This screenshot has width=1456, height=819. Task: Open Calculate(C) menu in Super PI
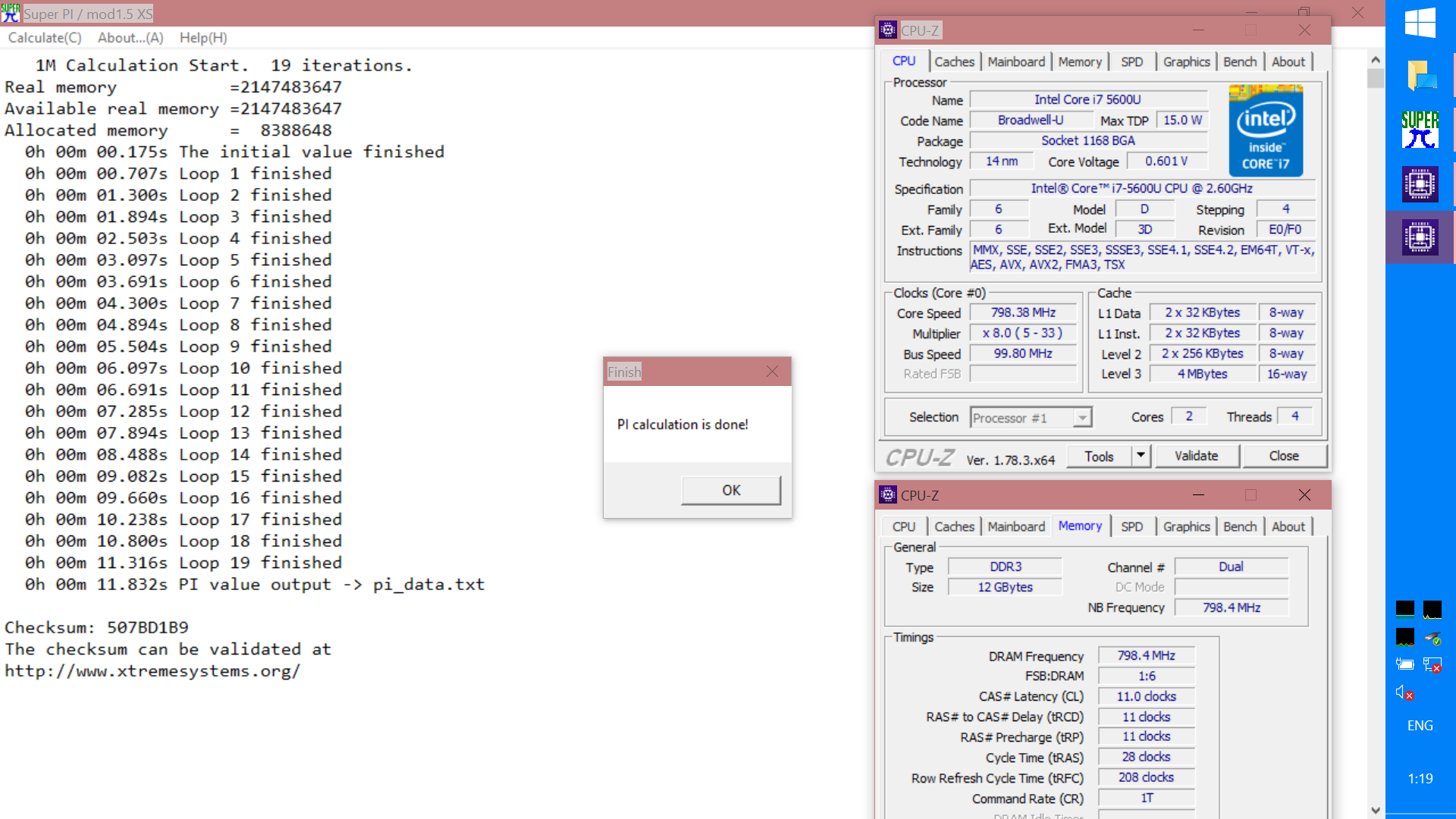click(45, 38)
